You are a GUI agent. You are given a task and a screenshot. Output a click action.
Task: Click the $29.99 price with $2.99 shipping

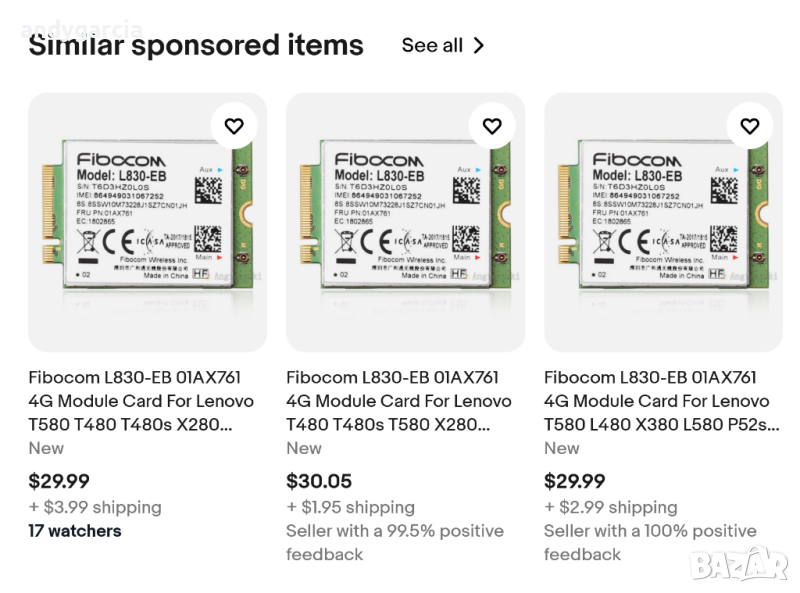click(575, 482)
